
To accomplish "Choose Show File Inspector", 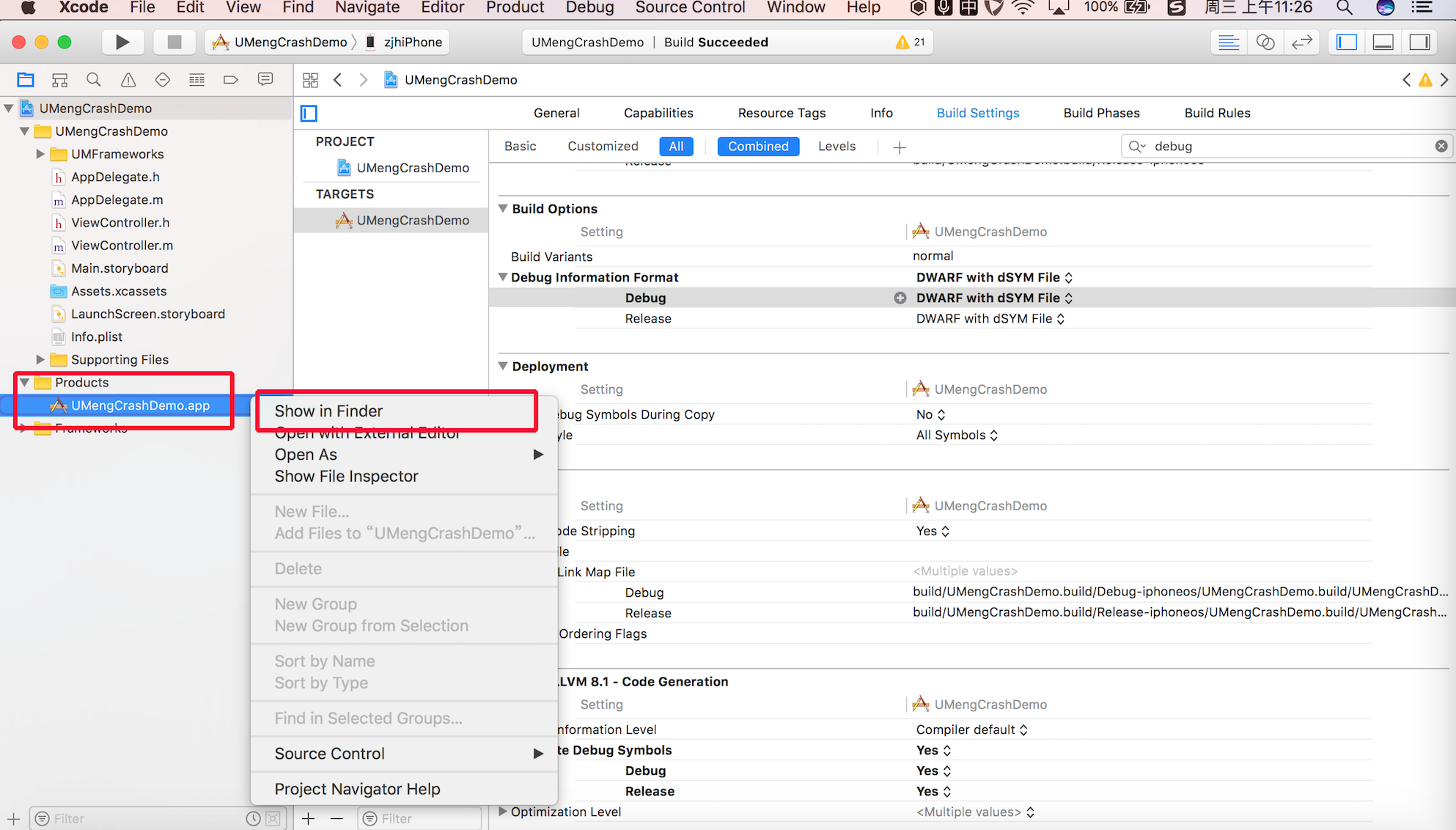I will 404,477.
